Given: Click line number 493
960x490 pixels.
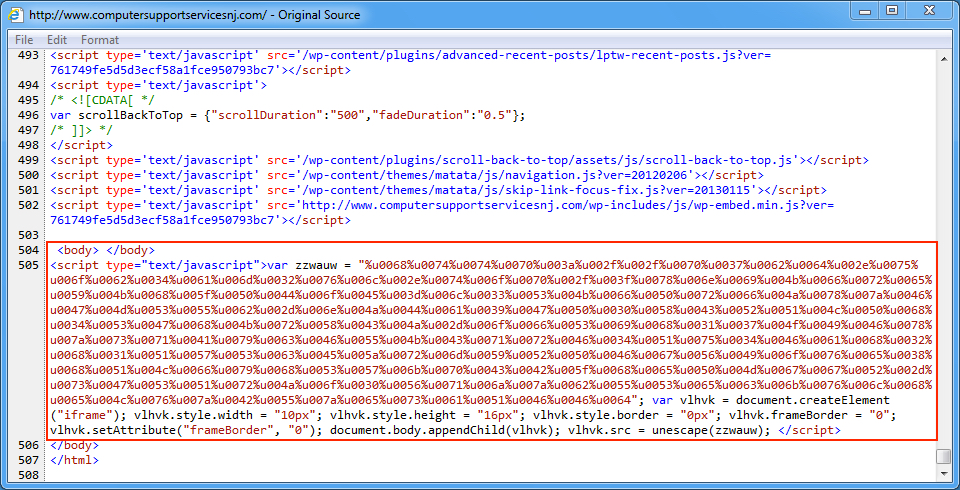Looking at the screenshot, I should 28,55.
